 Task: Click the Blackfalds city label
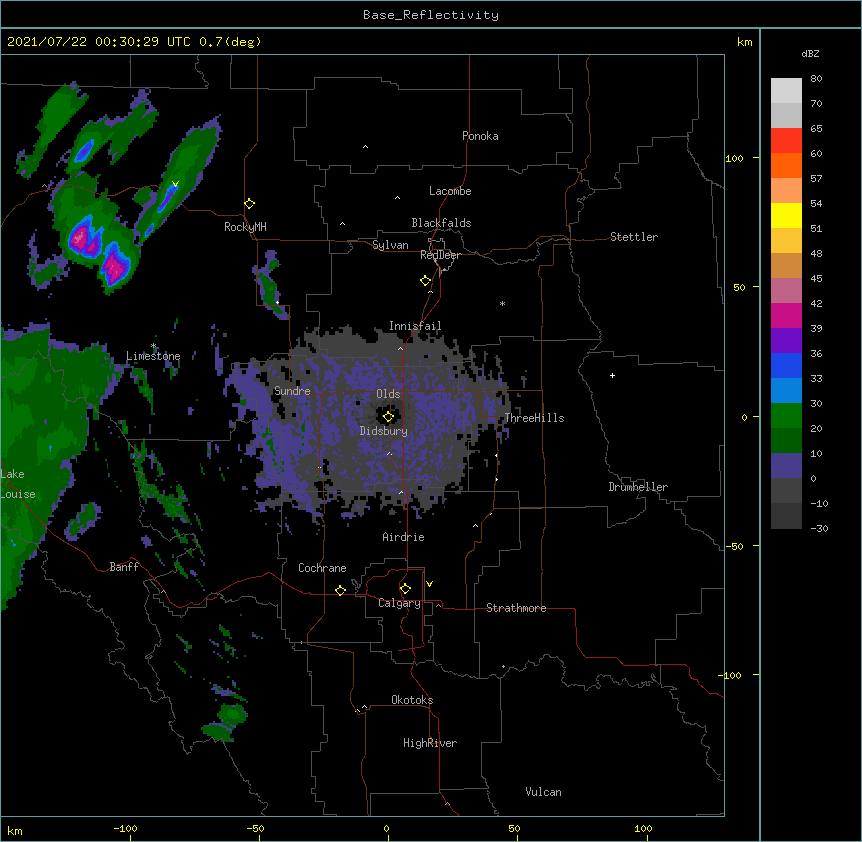[441, 223]
